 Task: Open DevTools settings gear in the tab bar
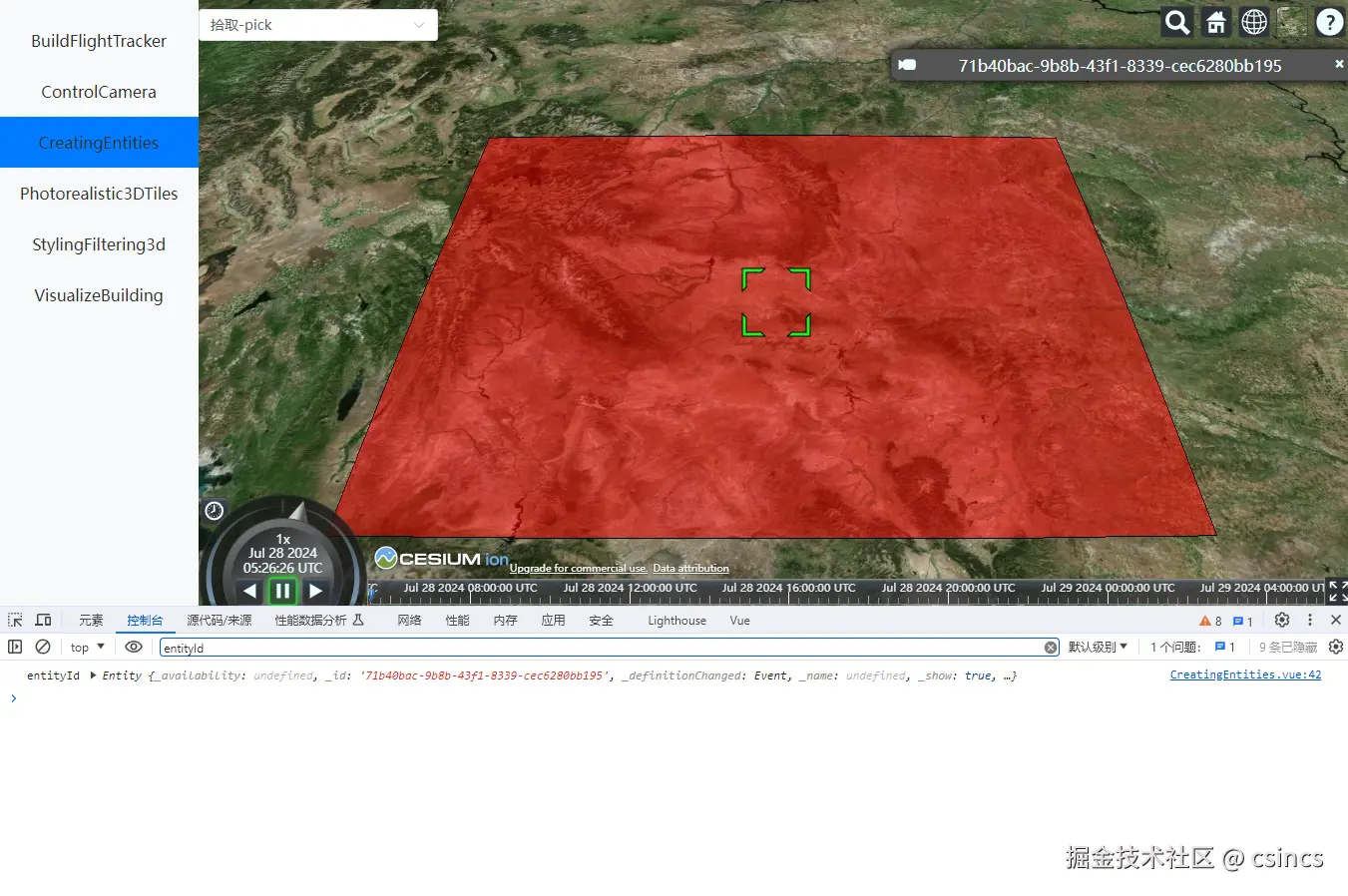(x=1282, y=620)
